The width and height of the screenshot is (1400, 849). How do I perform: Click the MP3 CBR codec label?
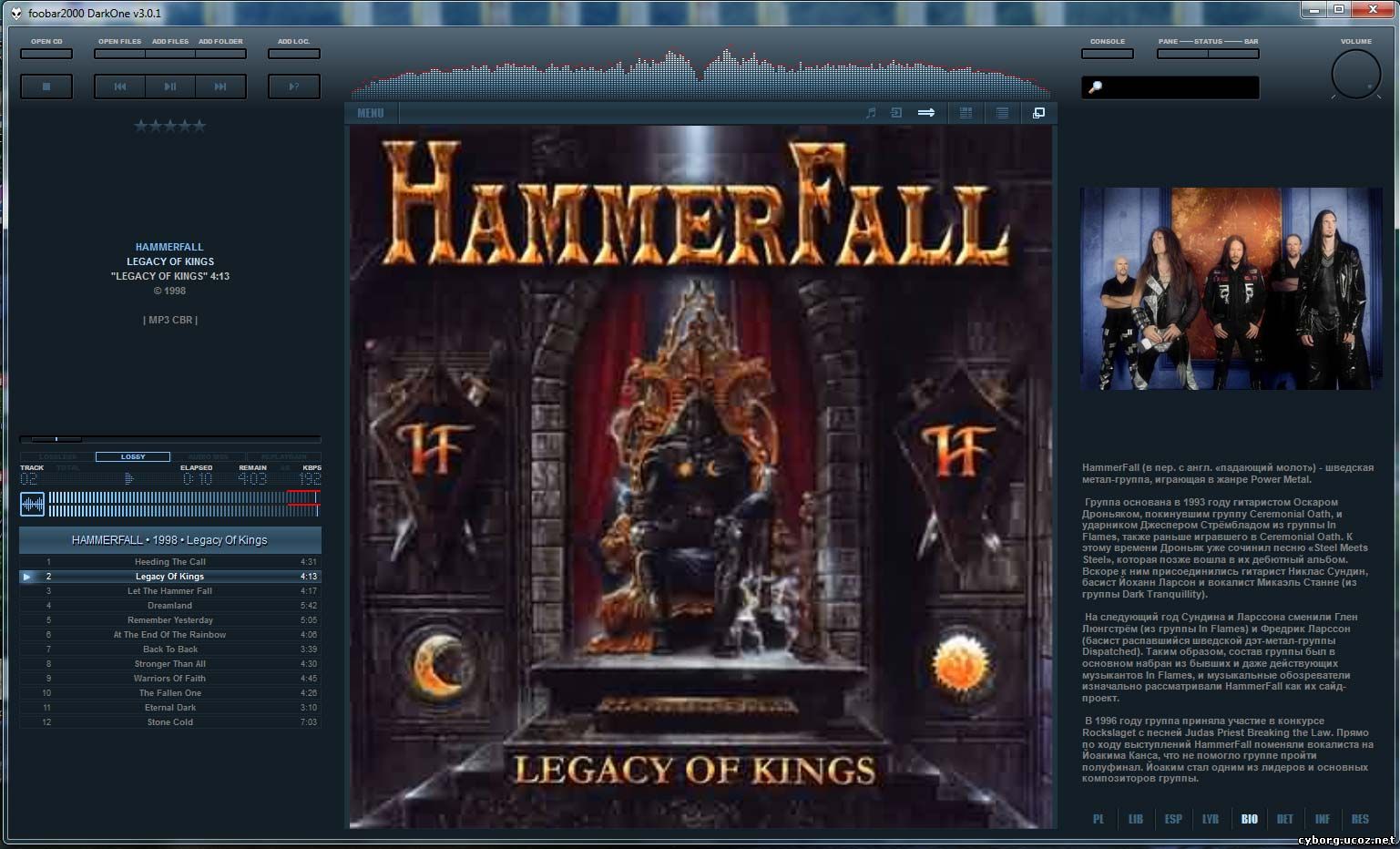point(170,320)
